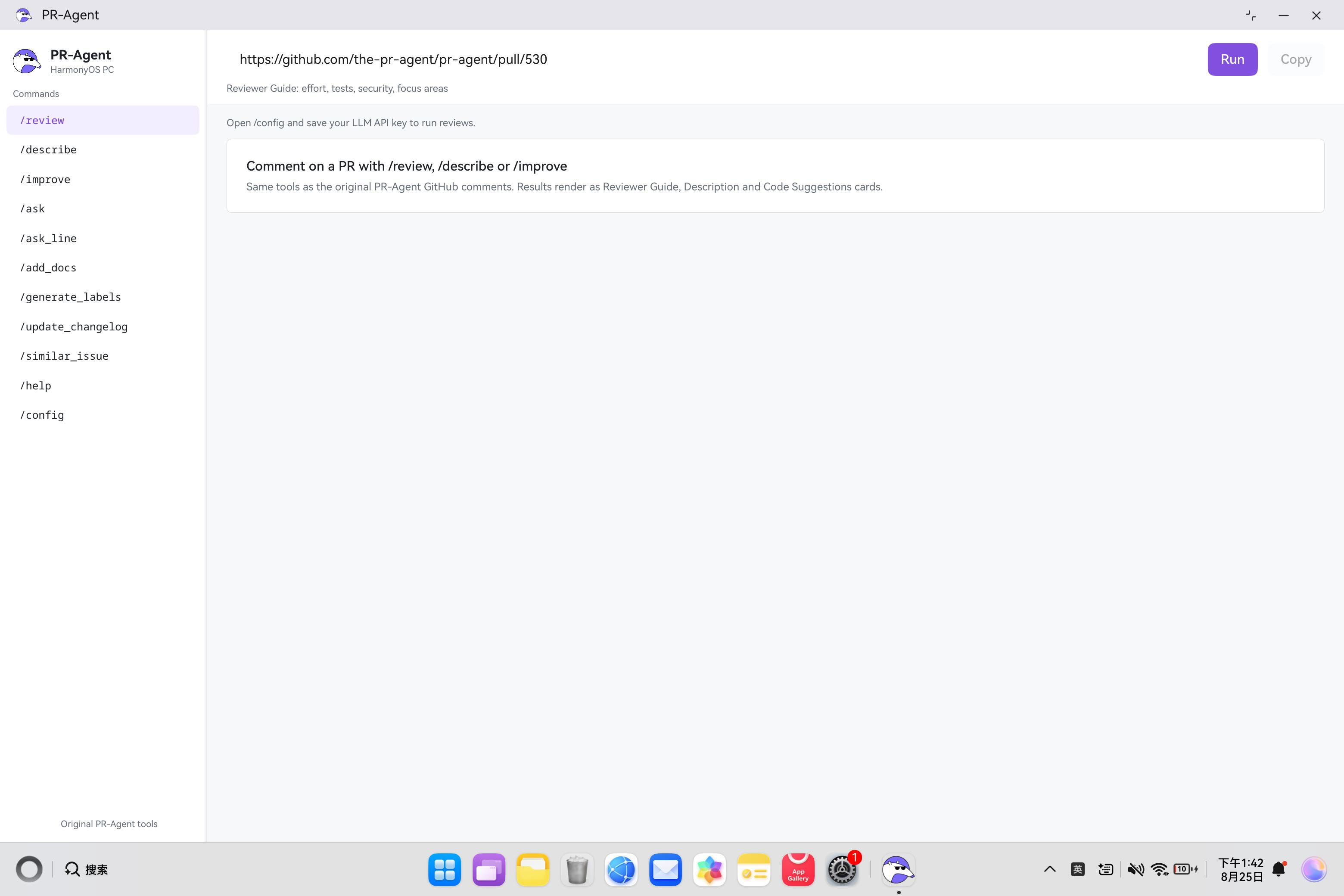Screen dimensions: 1344x896
Task: Check the battery charging indicator
Action: tap(1186, 869)
